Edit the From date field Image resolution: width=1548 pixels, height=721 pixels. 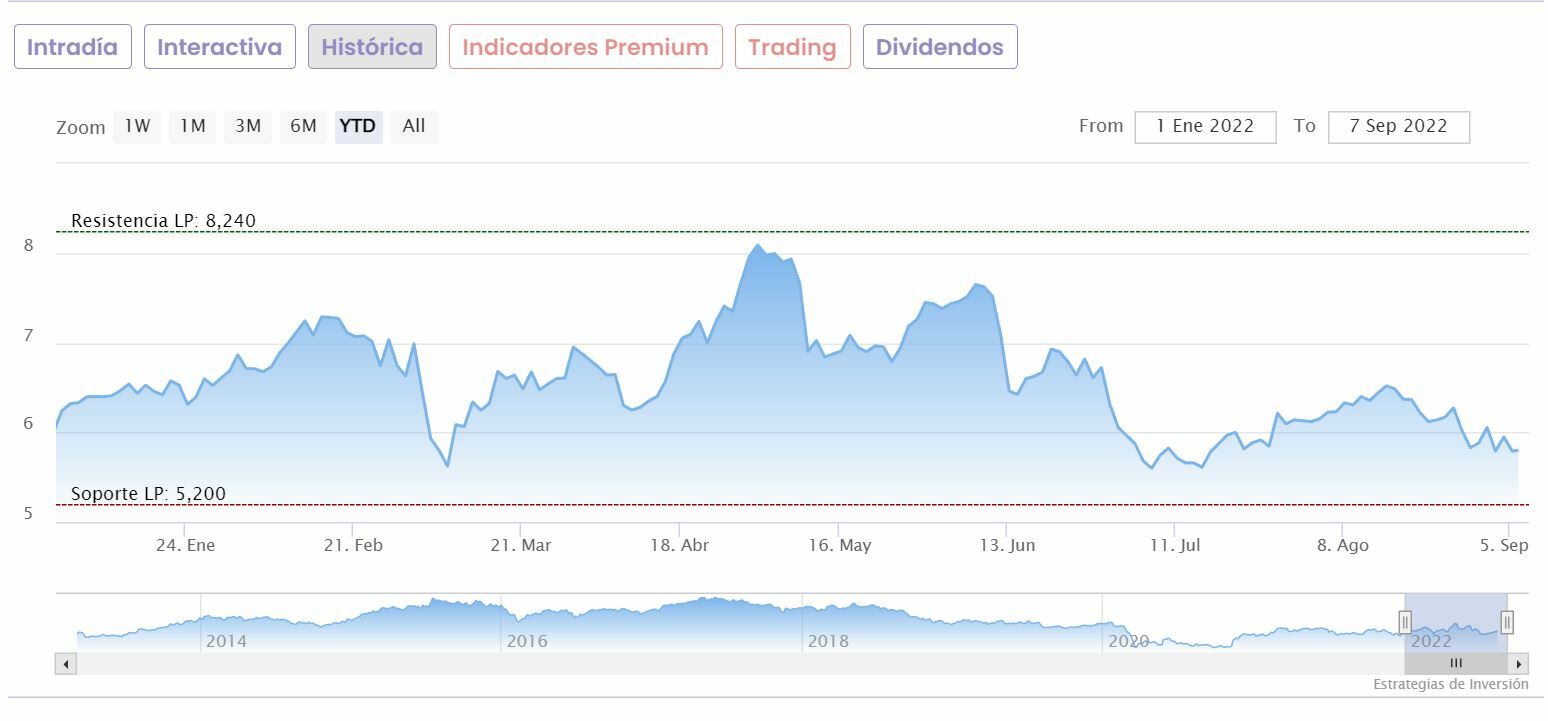click(1205, 127)
